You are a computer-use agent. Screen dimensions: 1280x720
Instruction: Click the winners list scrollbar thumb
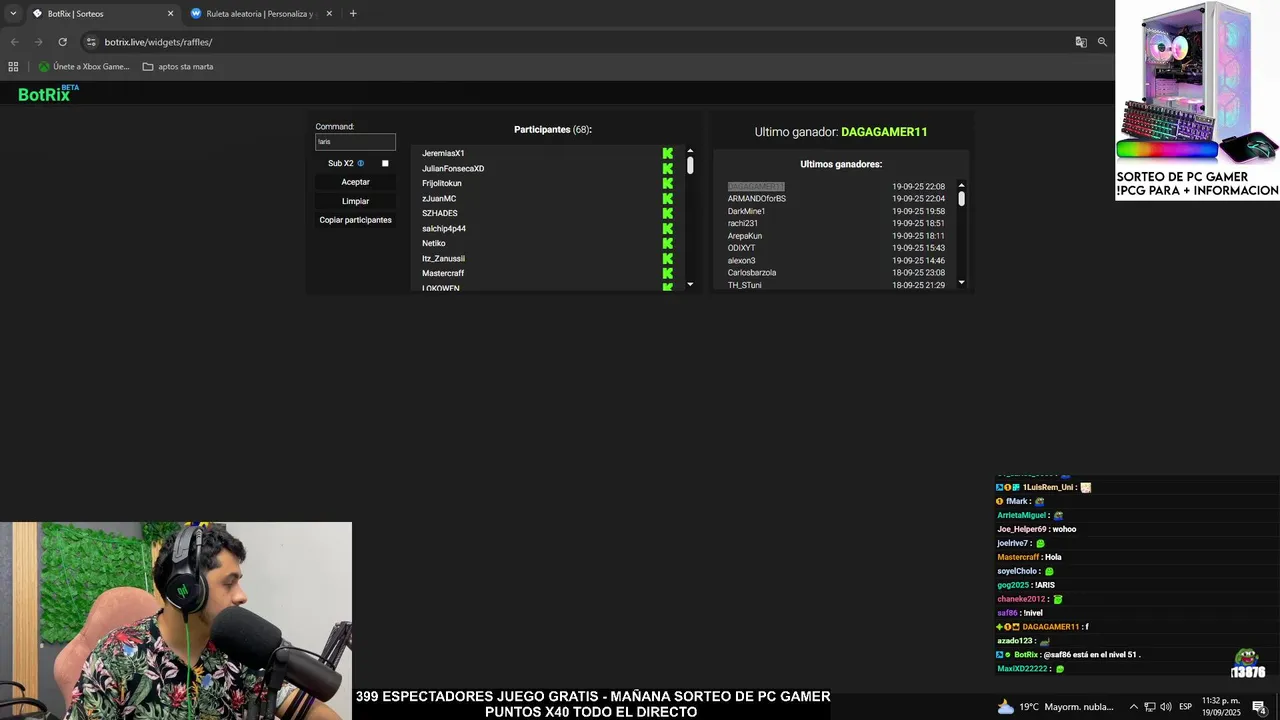tap(962, 198)
